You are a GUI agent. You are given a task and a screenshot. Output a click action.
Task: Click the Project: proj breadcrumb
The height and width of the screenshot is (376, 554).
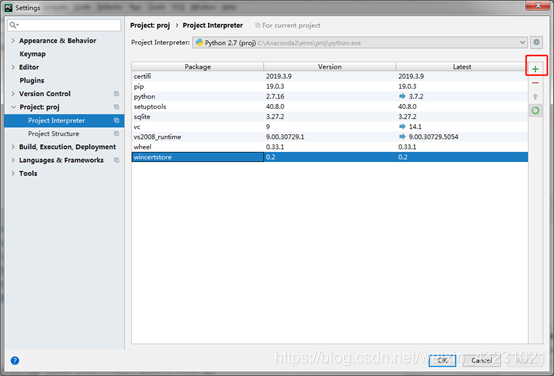tap(150, 25)
